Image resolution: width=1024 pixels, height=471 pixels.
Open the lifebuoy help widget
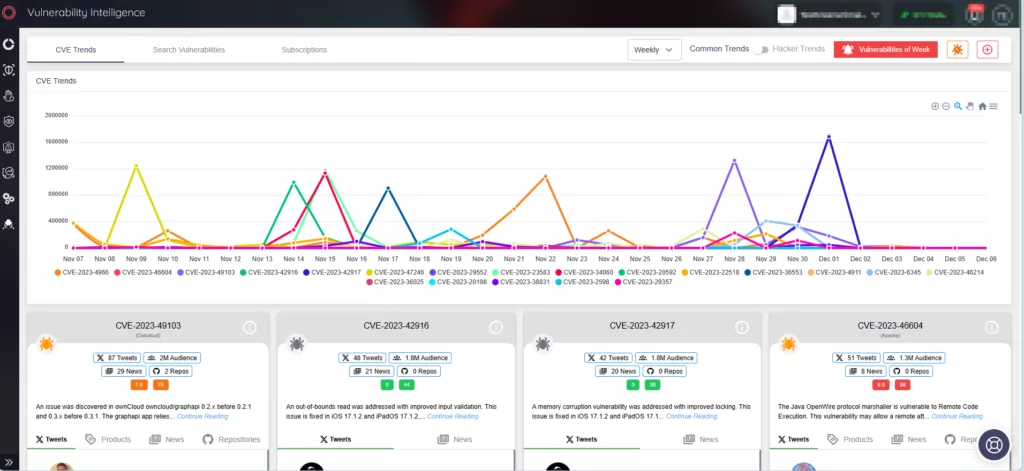[994, 444]
